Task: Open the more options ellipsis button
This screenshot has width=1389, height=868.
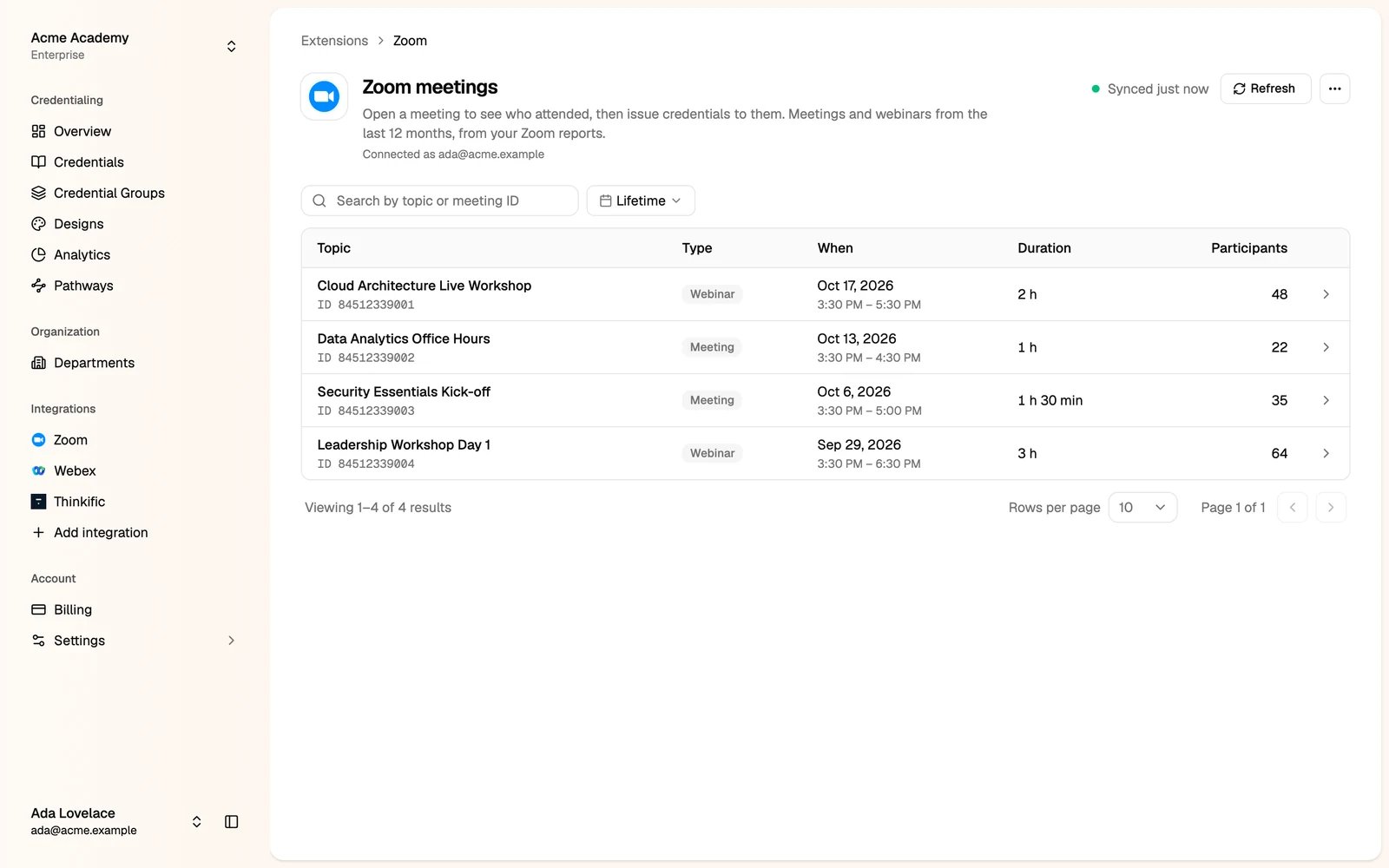Action: click(1334, 89)
